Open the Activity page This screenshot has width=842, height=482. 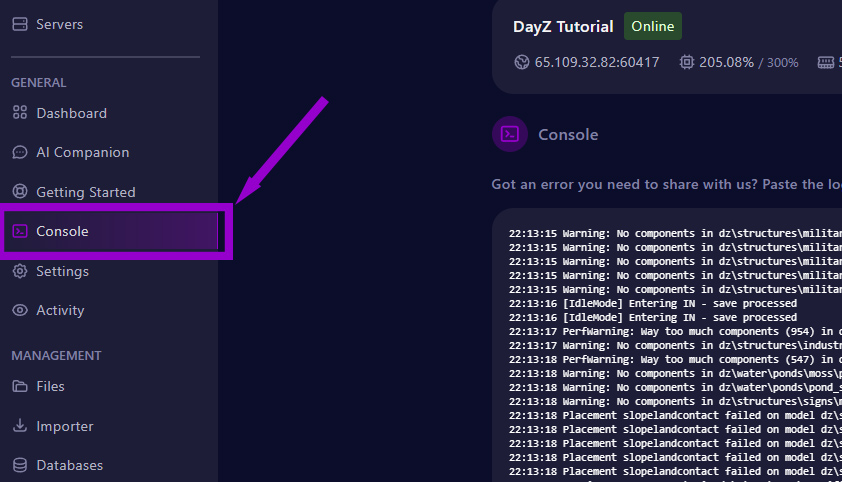pyautogui.click(x=60, y=310)
